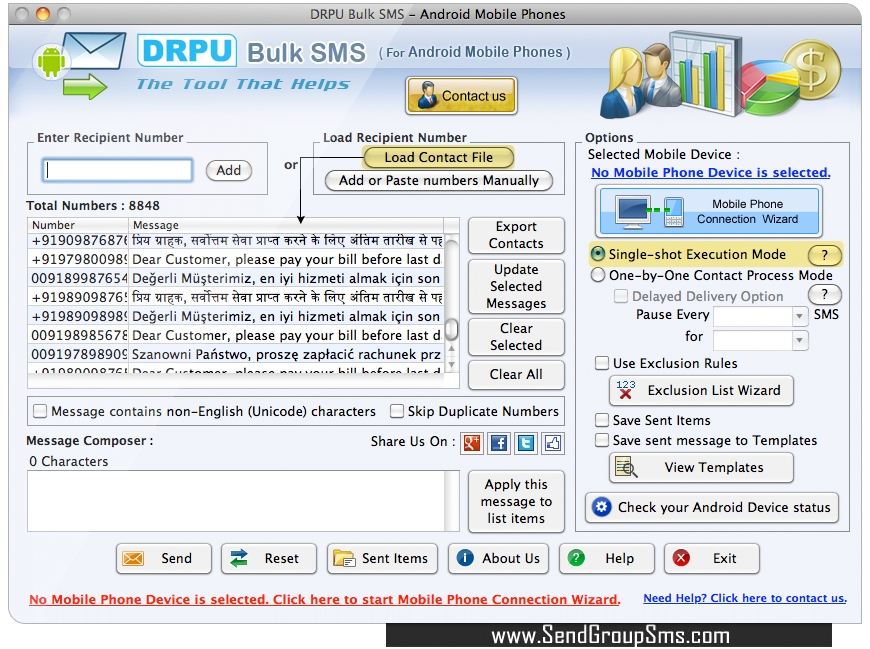Click the contact list scrollbar thumb
Image resolution: width=870 pixels, height=649 pixels.
(x=452, y=329)
